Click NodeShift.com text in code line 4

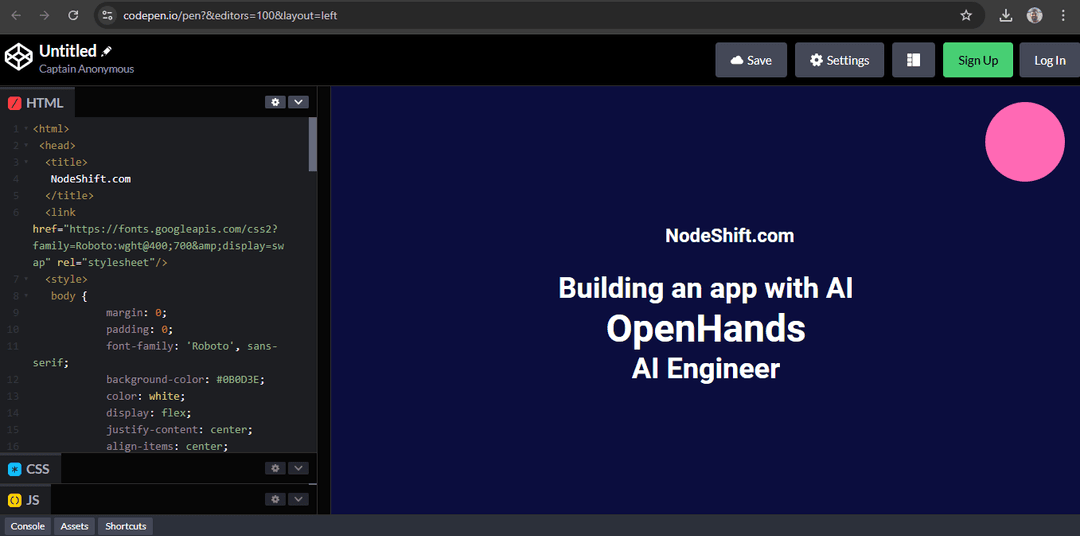(x=91, y=179)
